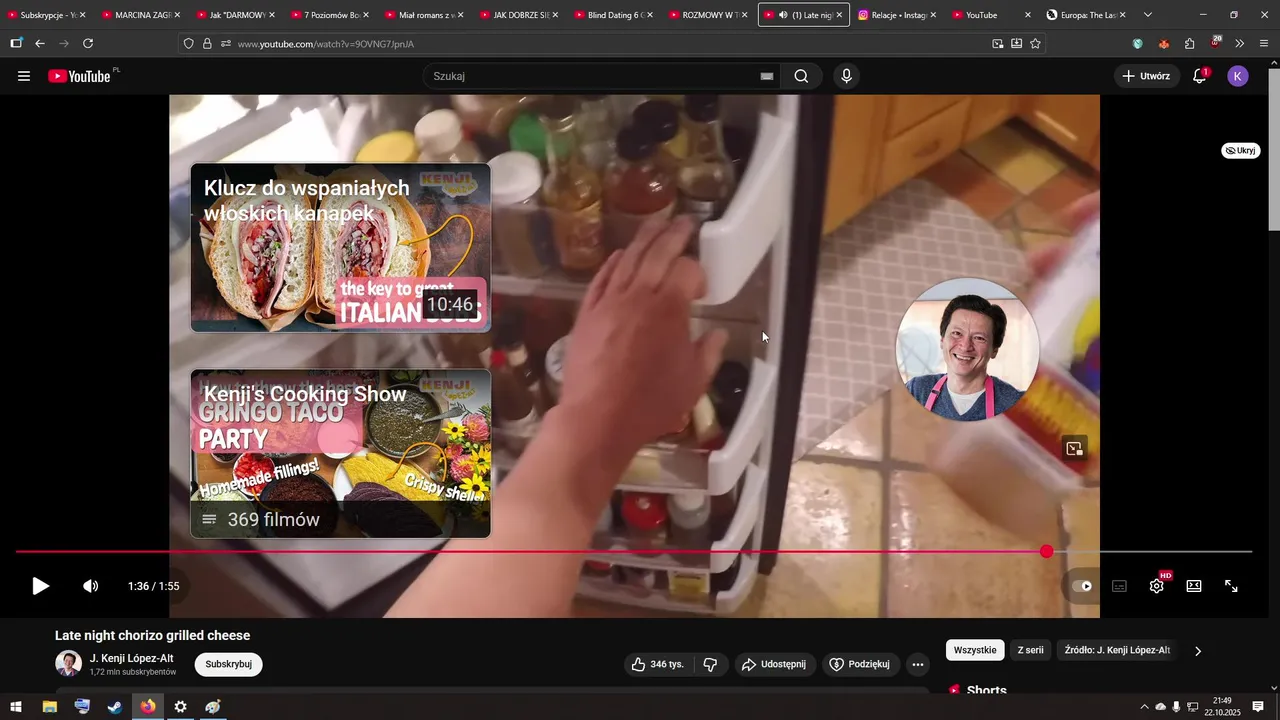The height and width of the screenshot is (720, 1280).
Task: Enter fullscreen mode
Action: tap(1232, 586)
